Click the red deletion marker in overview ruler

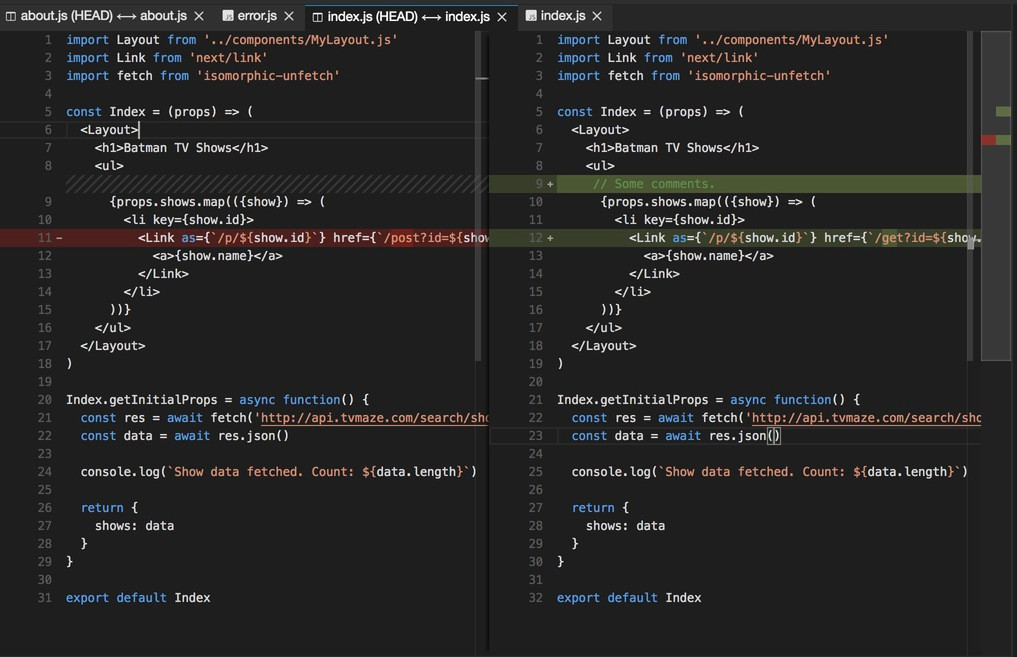(x=988, y=140)
